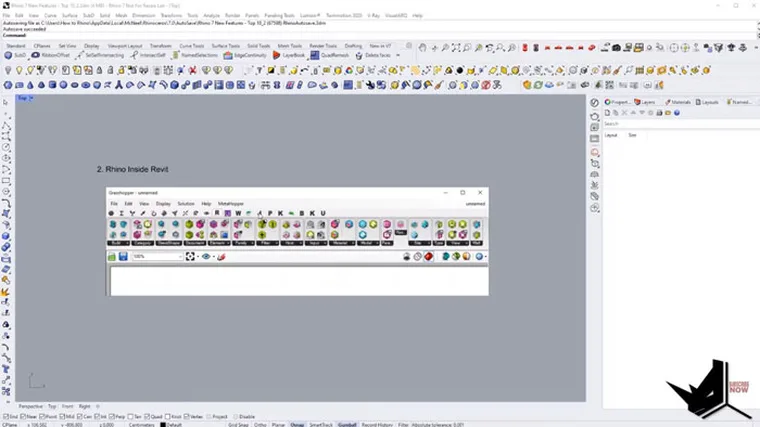Viewport: 760px width, 427px height.
Task: Click the QuadRemesh tool
Action: 330,55
